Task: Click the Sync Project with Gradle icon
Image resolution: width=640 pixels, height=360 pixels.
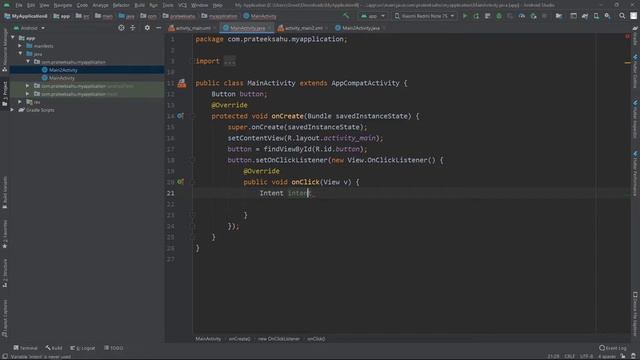Action: [585, 16]
